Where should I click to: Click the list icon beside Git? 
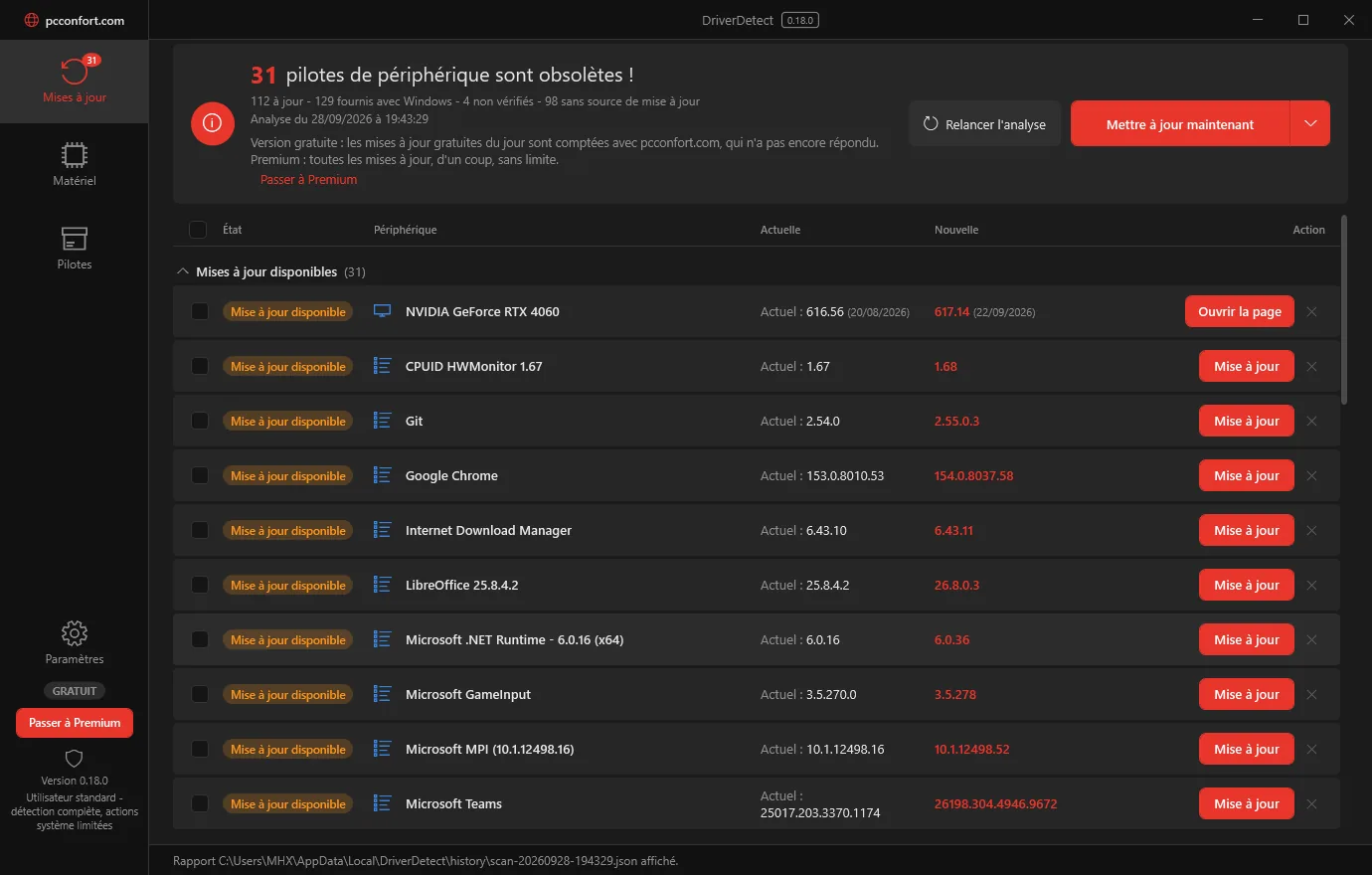[x=382, y=421]
